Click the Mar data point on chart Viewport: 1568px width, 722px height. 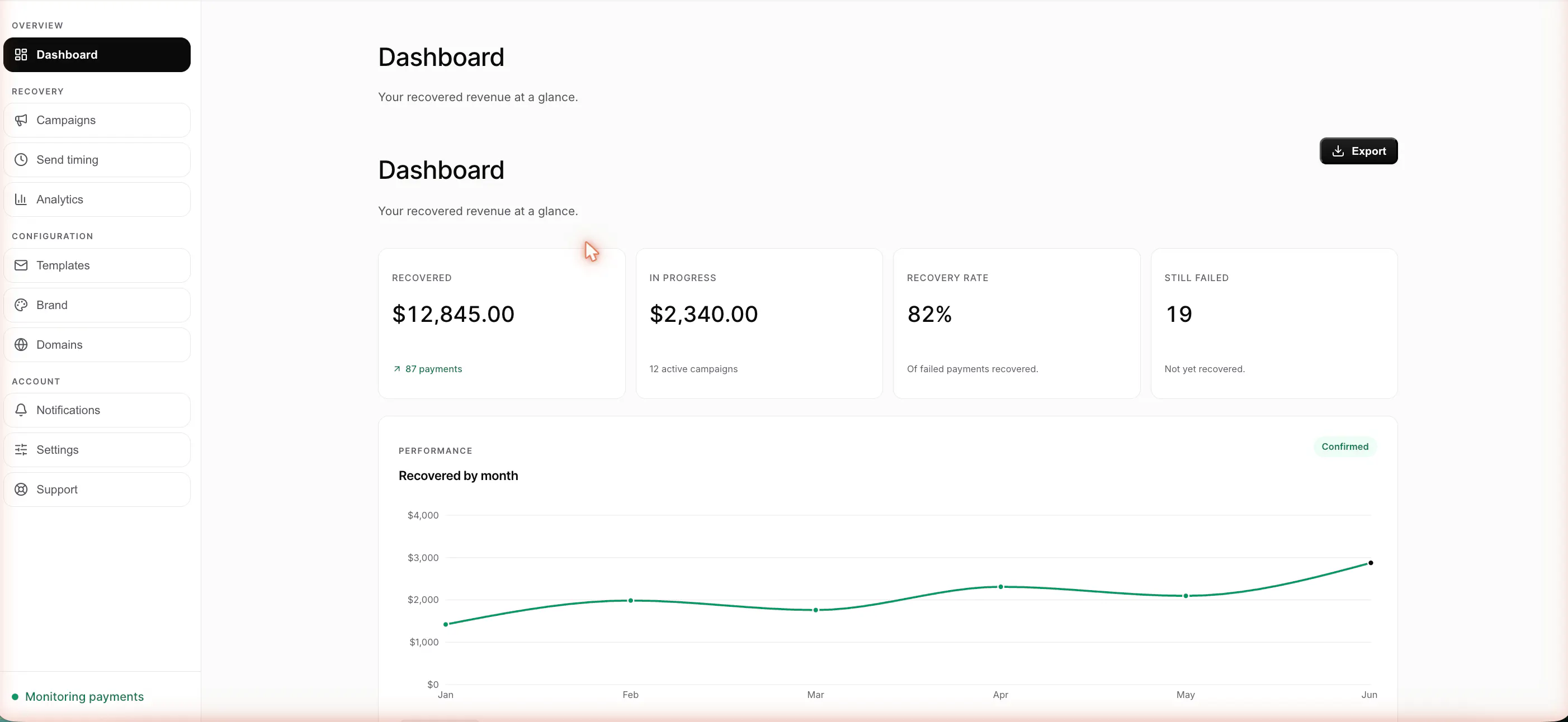pos(816,610)
